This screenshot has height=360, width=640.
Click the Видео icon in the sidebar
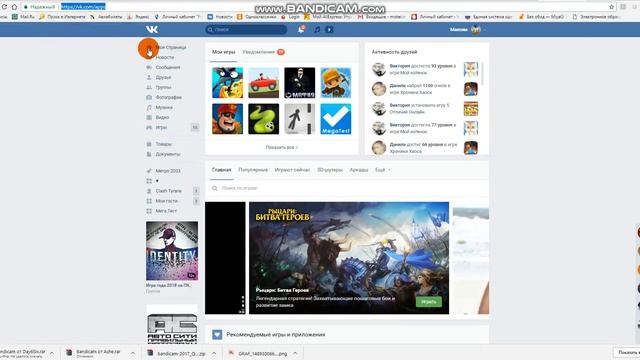(149, 117)
